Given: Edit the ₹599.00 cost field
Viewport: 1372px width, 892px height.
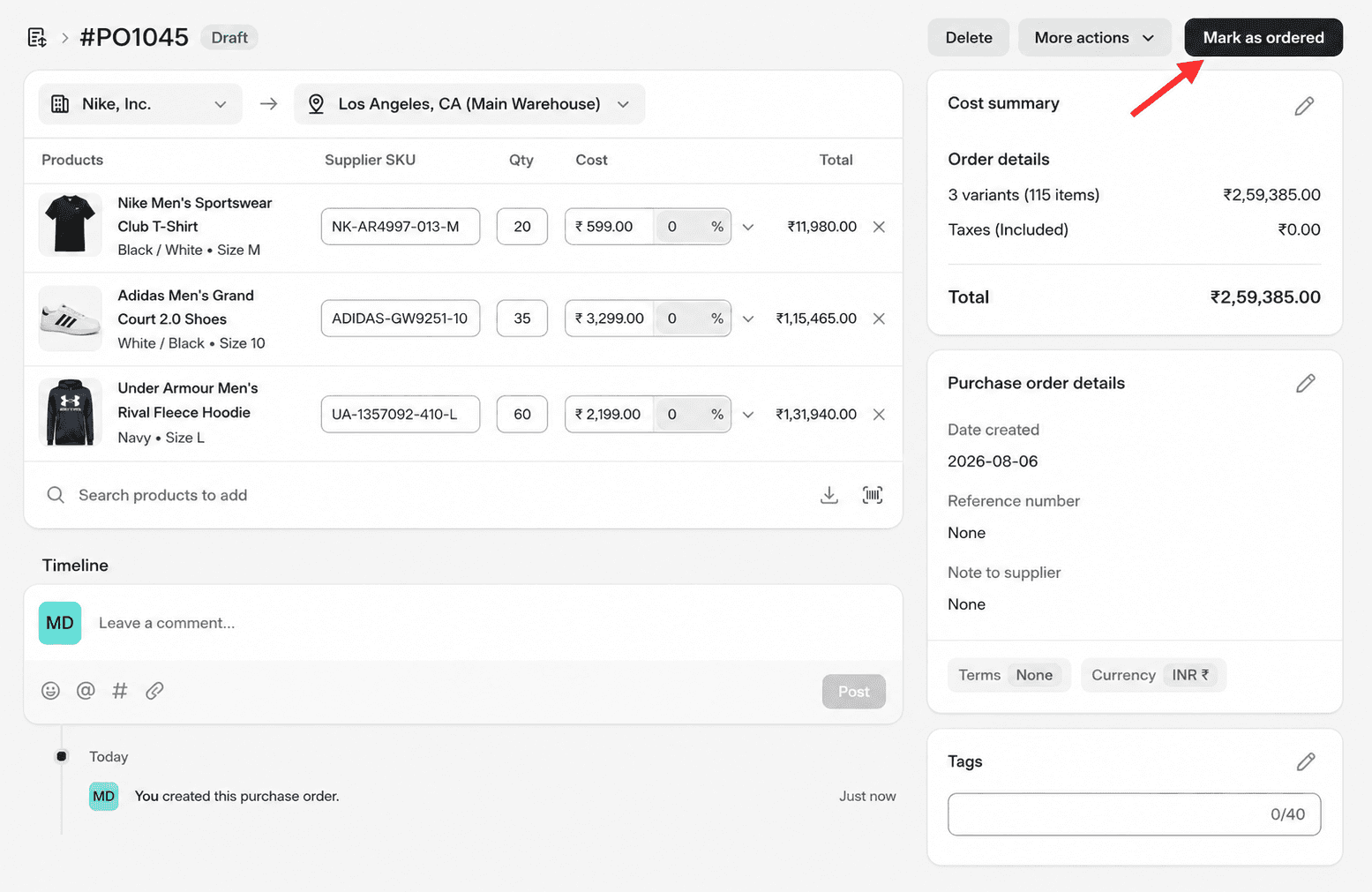Looking at the screenshot, I should (610, 227).
